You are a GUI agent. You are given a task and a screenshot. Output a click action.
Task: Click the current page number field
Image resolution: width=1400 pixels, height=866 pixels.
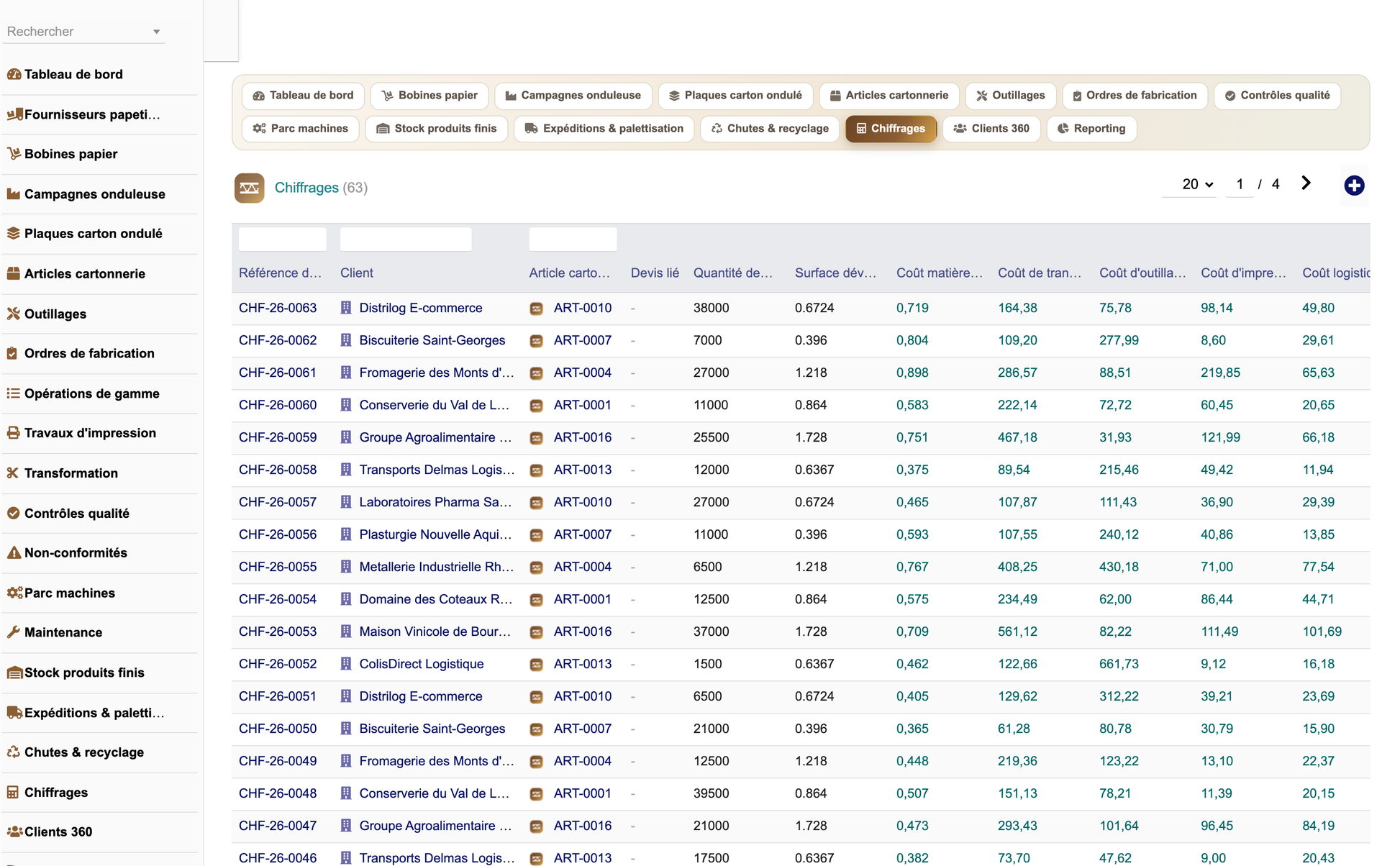(1240, 185)
